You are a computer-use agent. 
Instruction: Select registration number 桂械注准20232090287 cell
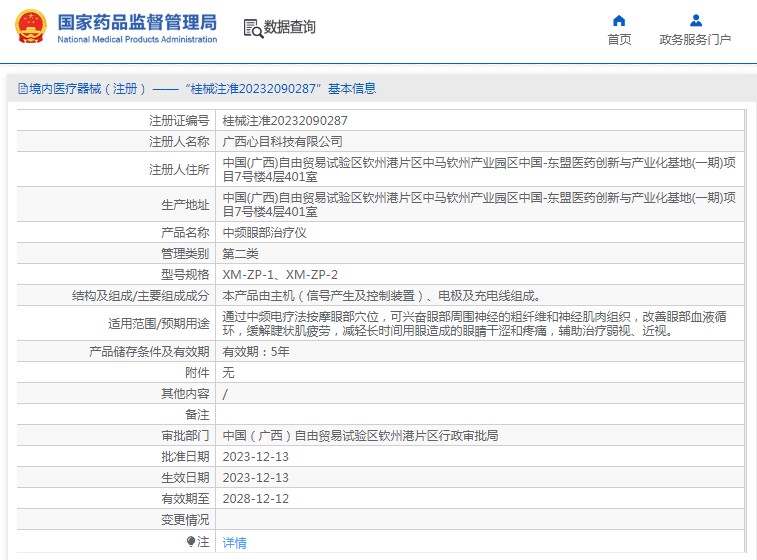(285, 121)
